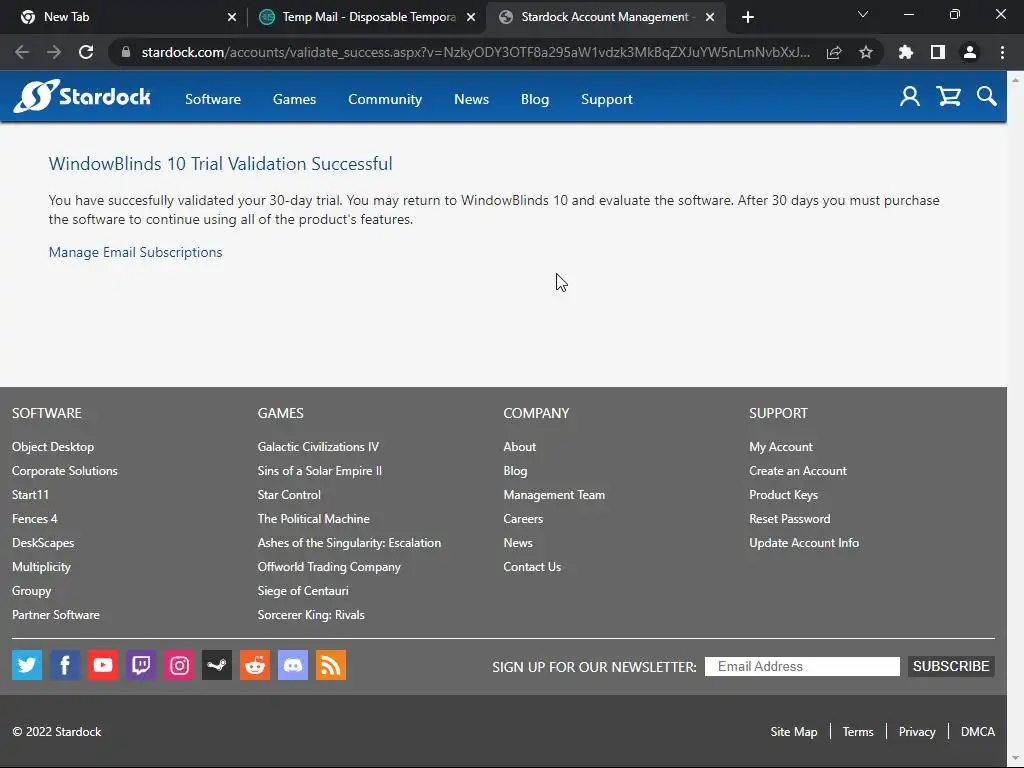Open Stardock's Discord server icon
Viewport: 1024px width, 768px height.
[293, 665]
